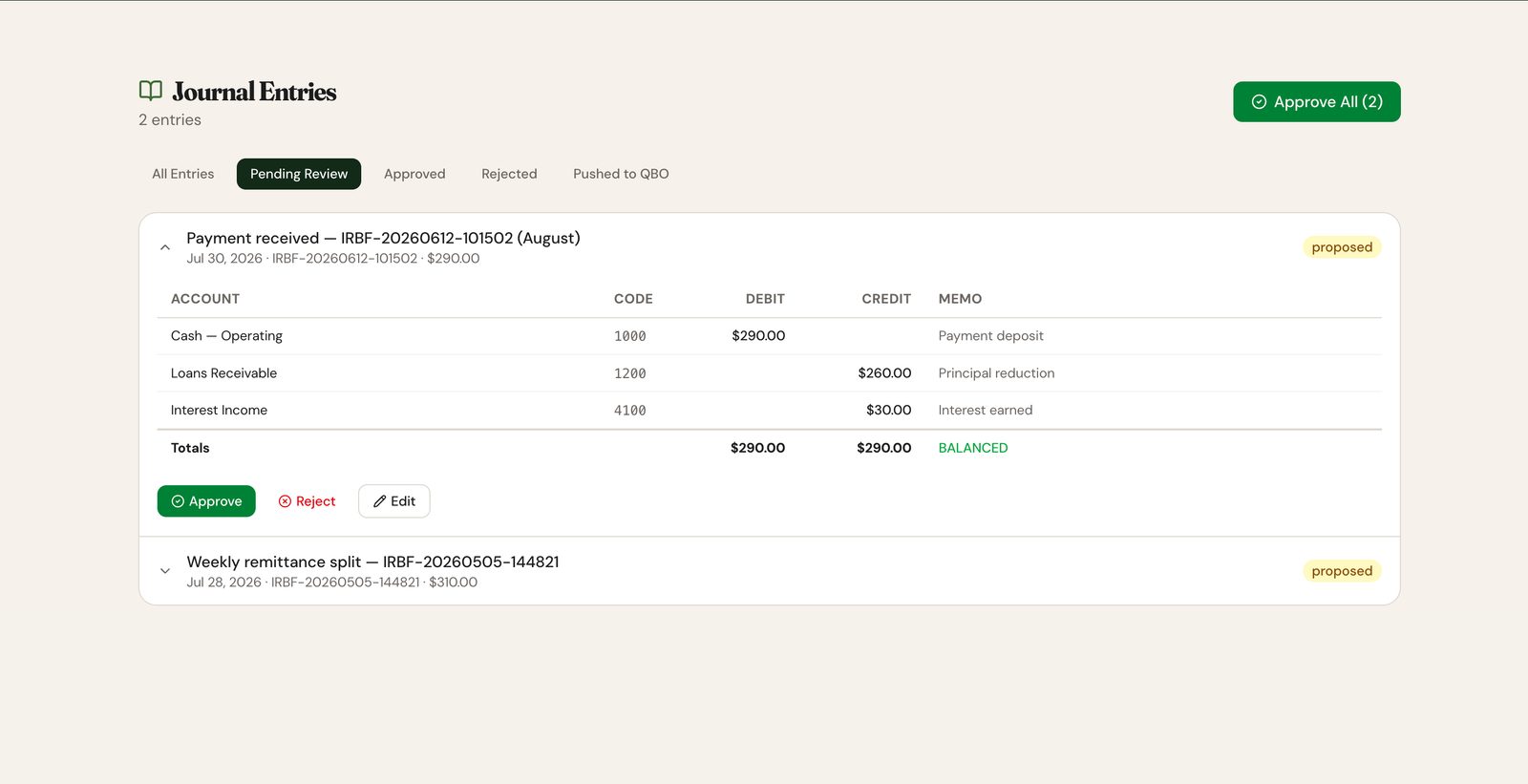Click the Approve All (2) button
This screenshot has width=1528, height=784.
1316,101
